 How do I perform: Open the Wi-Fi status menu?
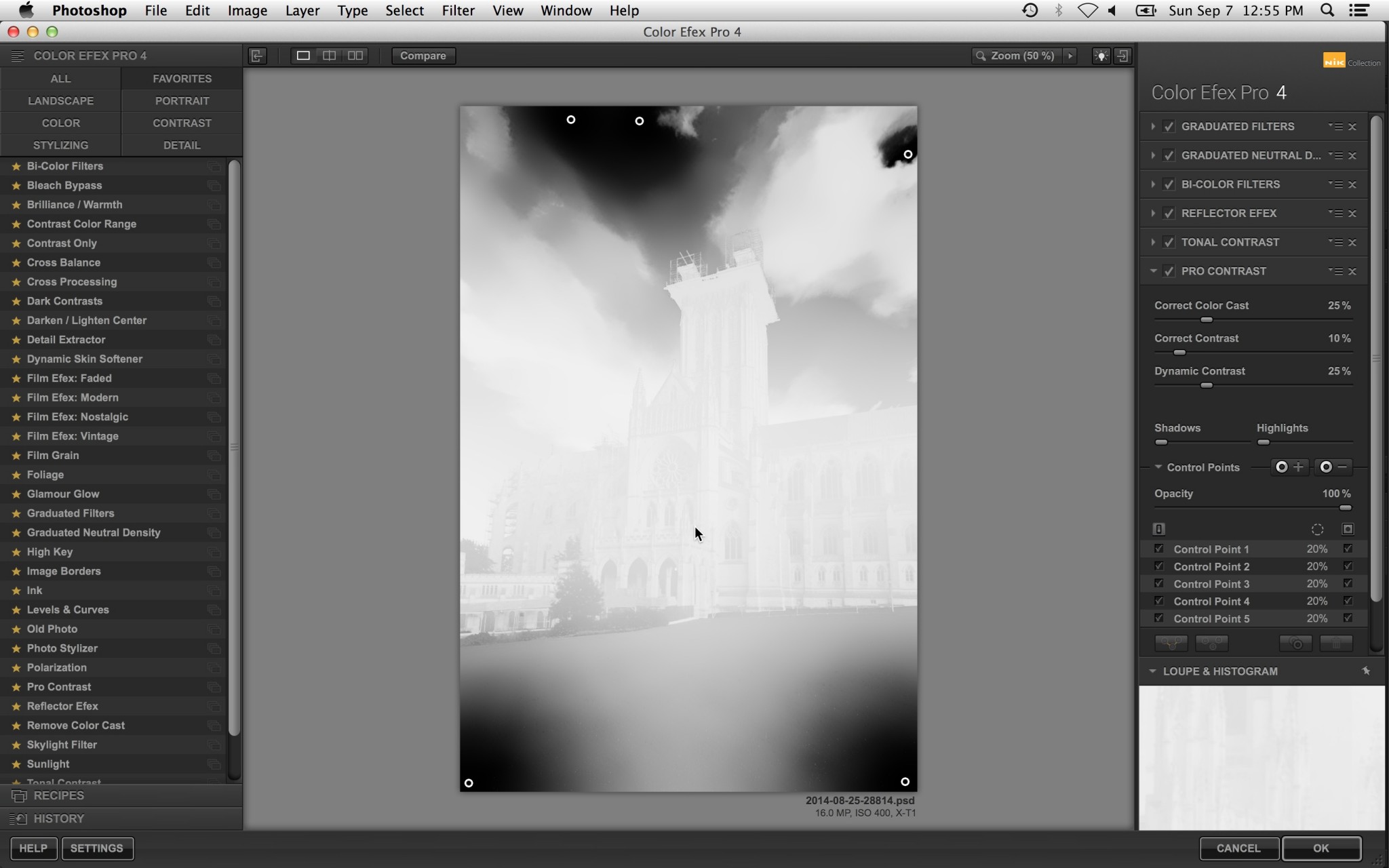pyautogui.click(x=1087, y=10)
